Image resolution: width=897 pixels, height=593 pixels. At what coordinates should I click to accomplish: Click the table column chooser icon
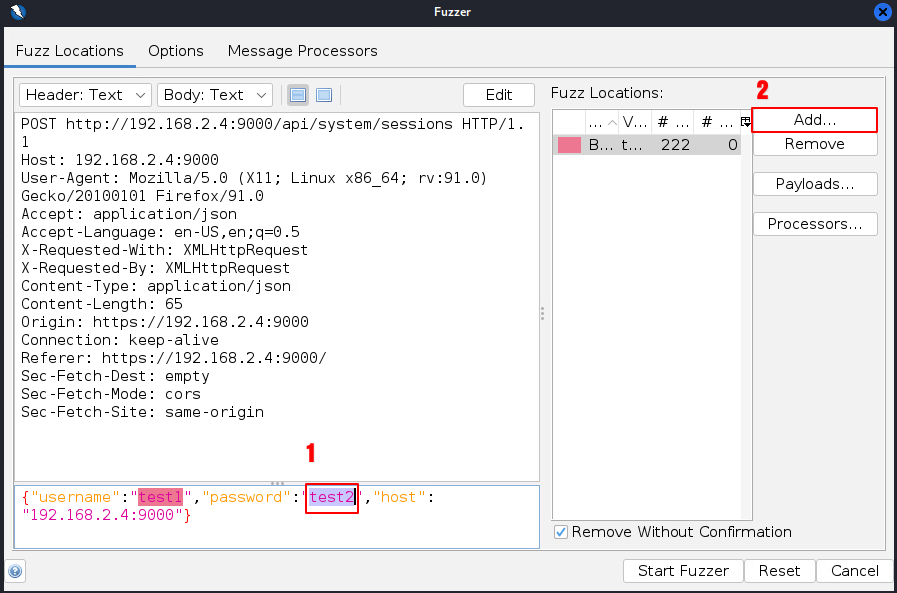tap(745, 121)
